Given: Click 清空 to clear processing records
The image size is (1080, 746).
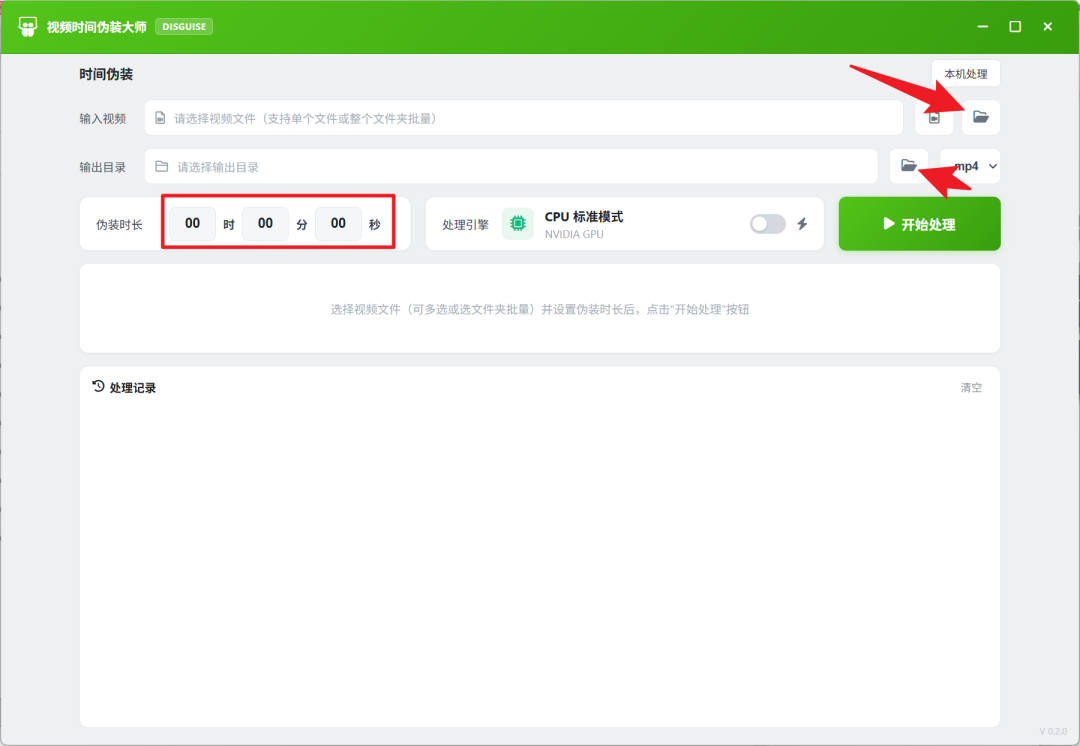Looking at the screenshot, I should [971, 388].
